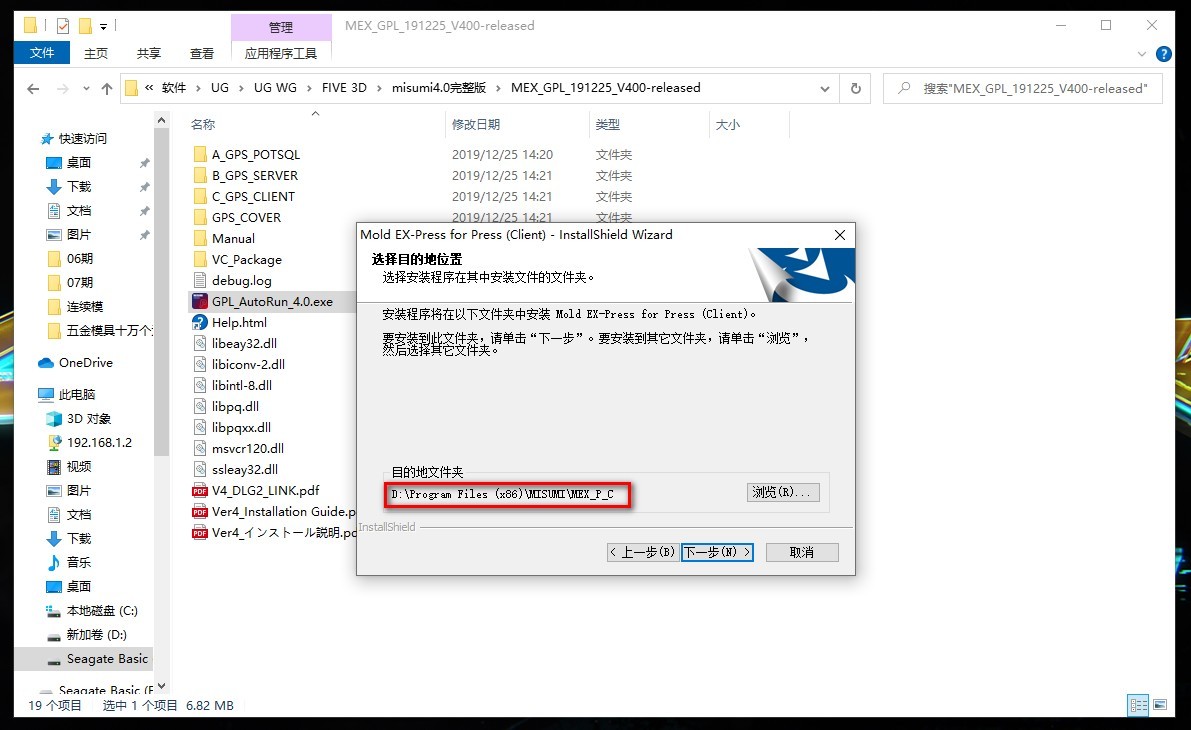
Task: Open the address bar history dropdown
Action: (824, 88)
